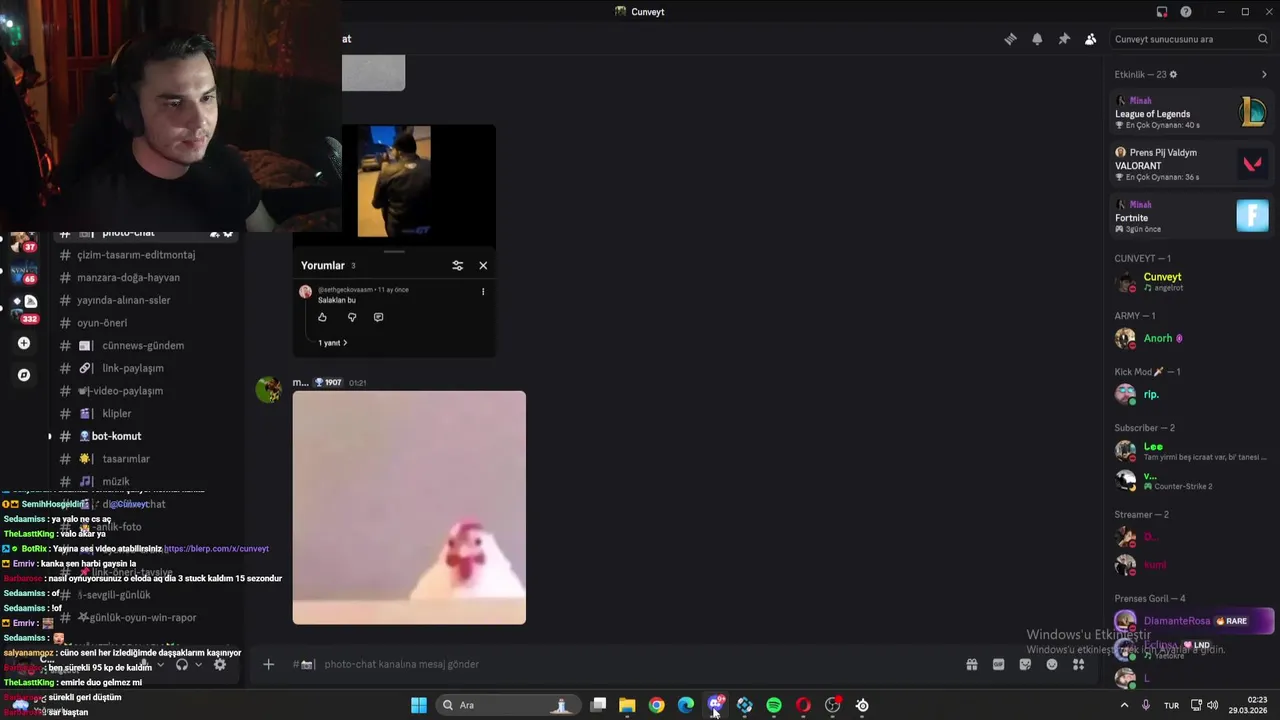Expand the Etkinlik activity chevron
This screenshot has height=720, width=1280.
[x=1264, y=75]
